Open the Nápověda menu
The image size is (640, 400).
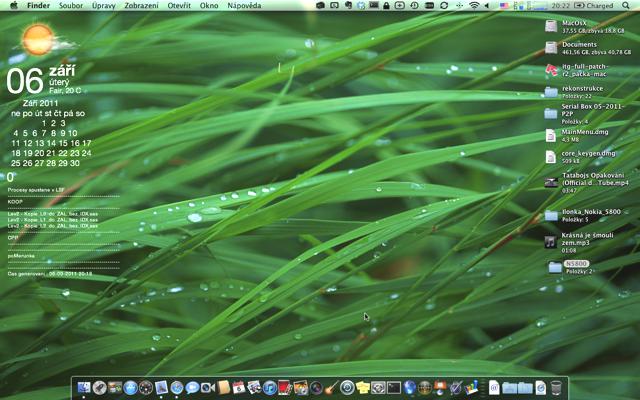point(244,5)
